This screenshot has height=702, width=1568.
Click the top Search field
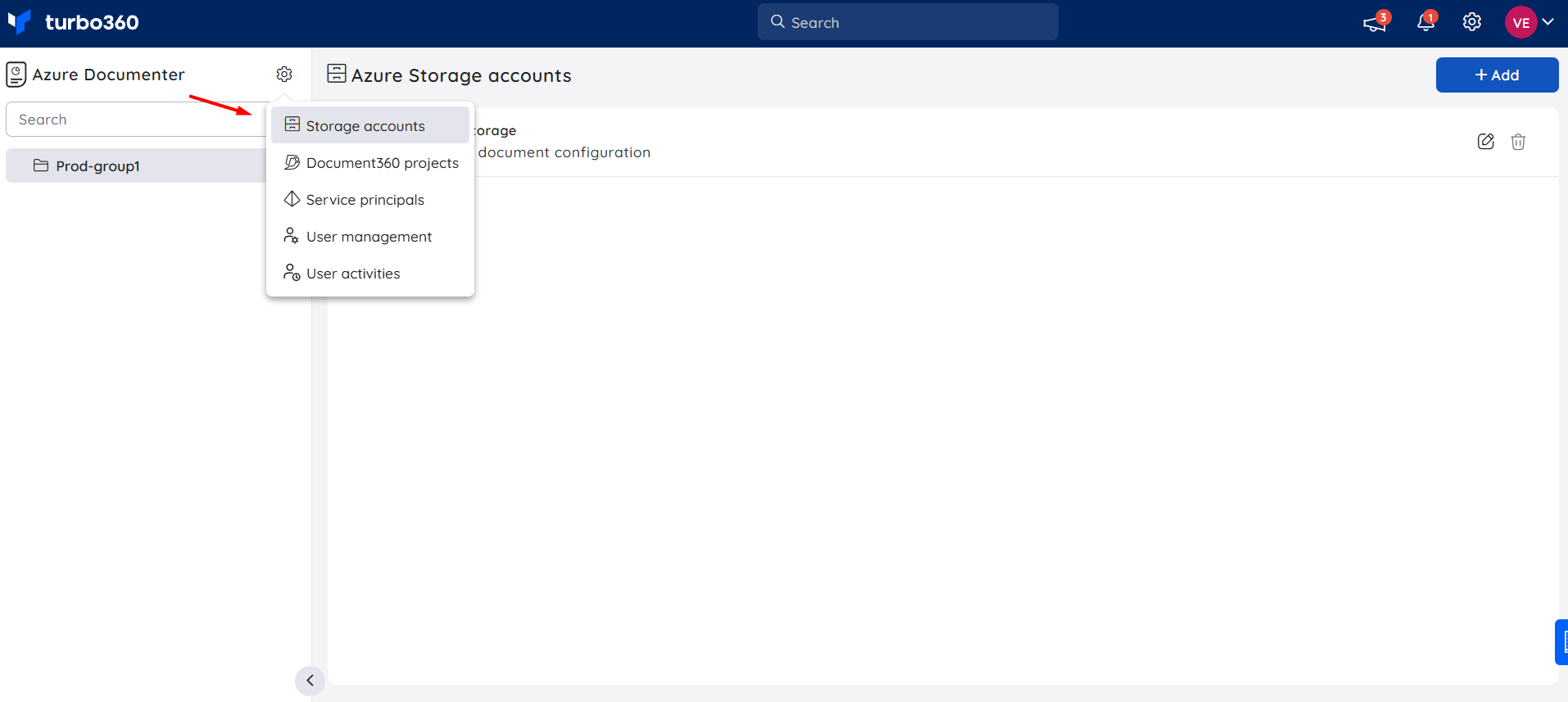point(908,22)
